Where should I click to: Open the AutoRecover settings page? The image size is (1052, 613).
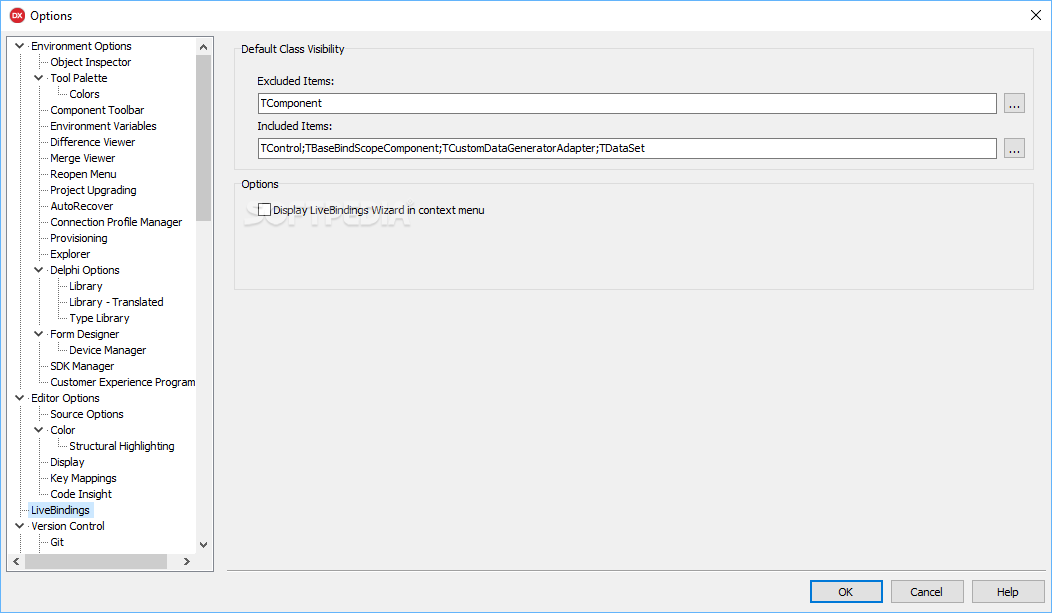click(82, 207)
